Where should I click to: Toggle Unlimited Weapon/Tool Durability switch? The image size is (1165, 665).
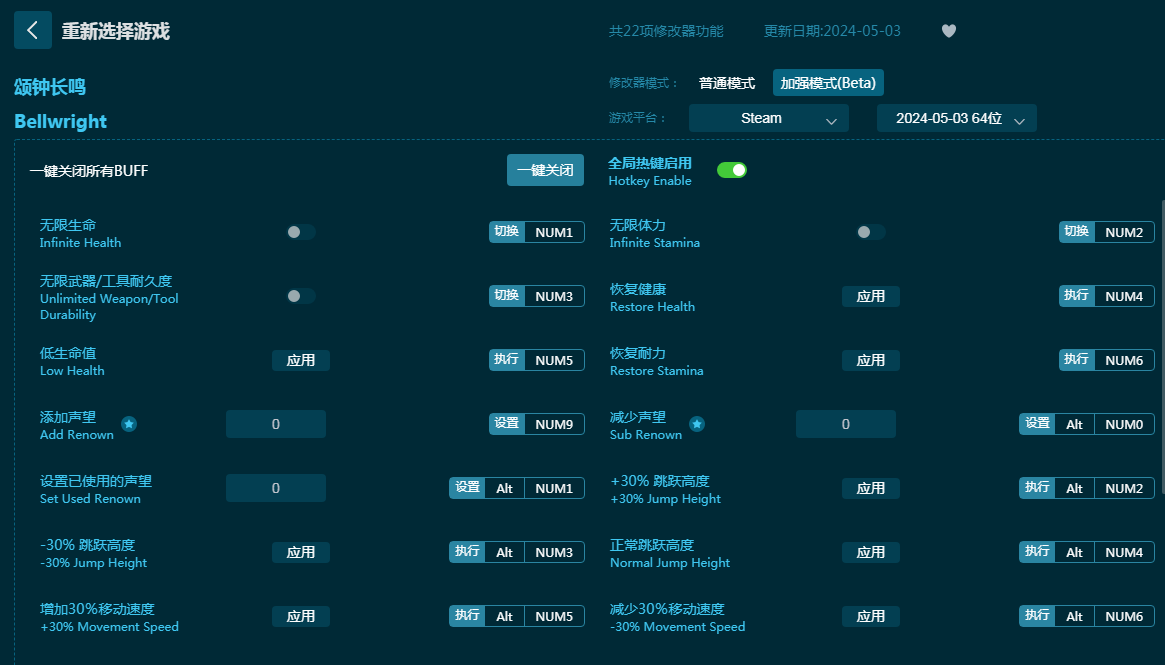pyautogui.click(x=301, y=296)
